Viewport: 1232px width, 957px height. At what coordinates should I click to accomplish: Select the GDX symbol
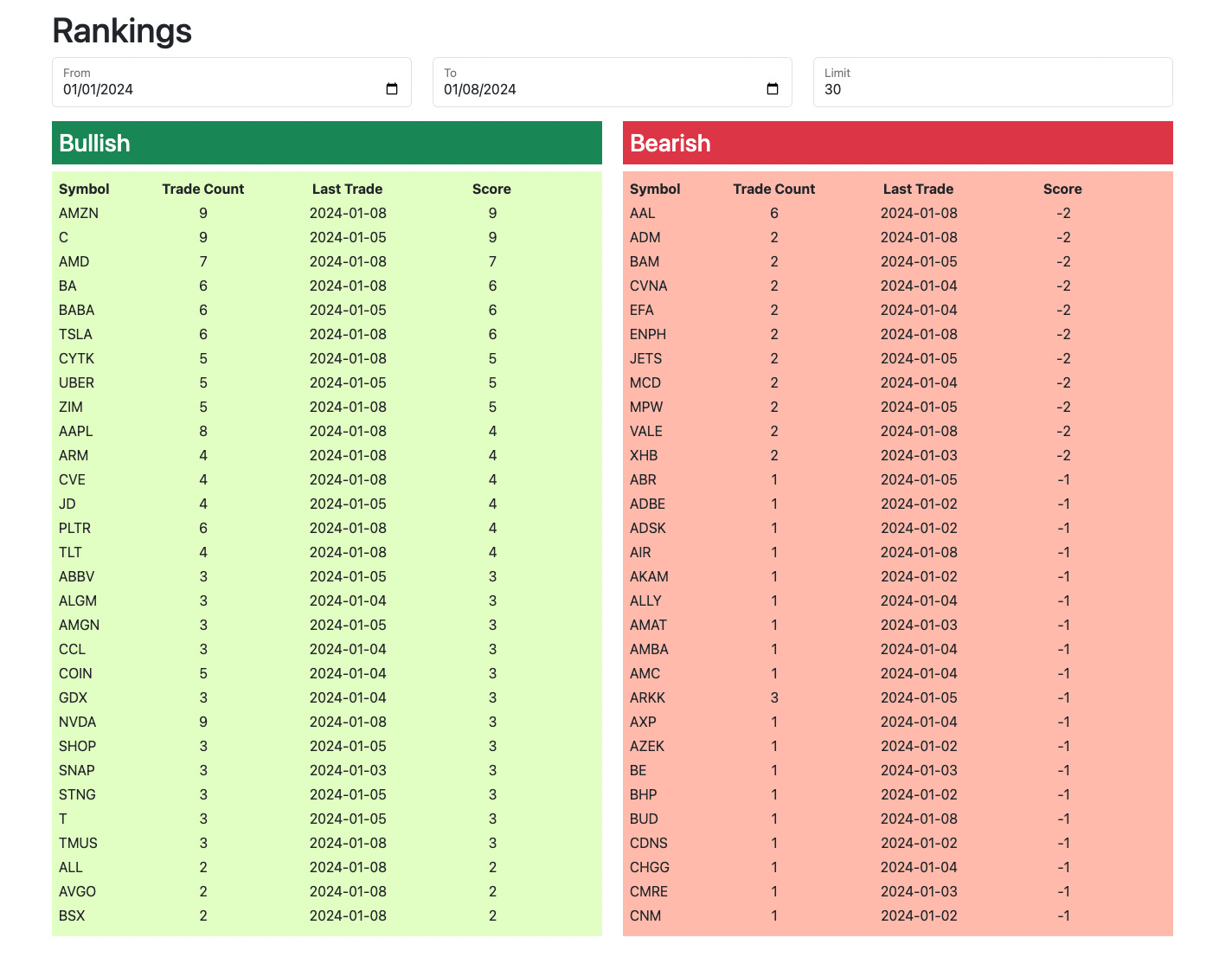tap(74, 697)
